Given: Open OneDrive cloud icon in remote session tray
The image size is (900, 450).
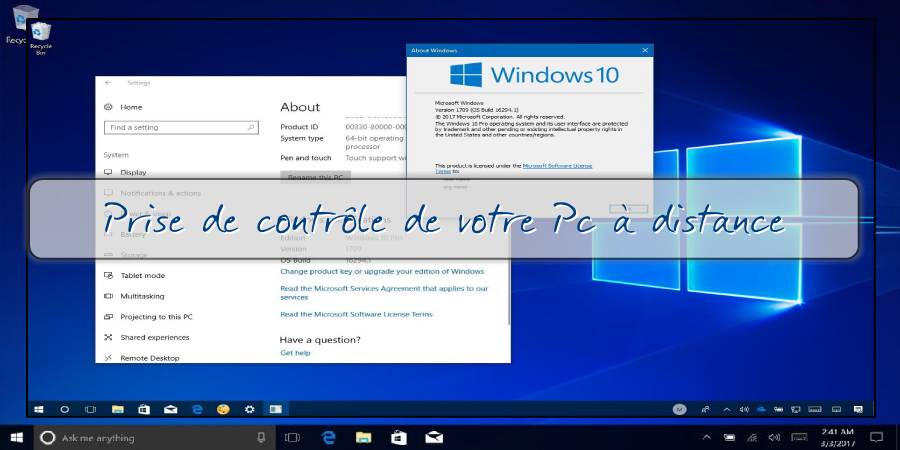Looking at the screenshot, I should click(x=761, y=409).
